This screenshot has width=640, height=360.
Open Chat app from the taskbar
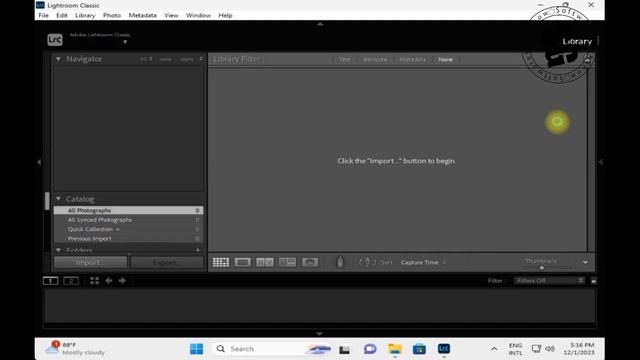370,349
